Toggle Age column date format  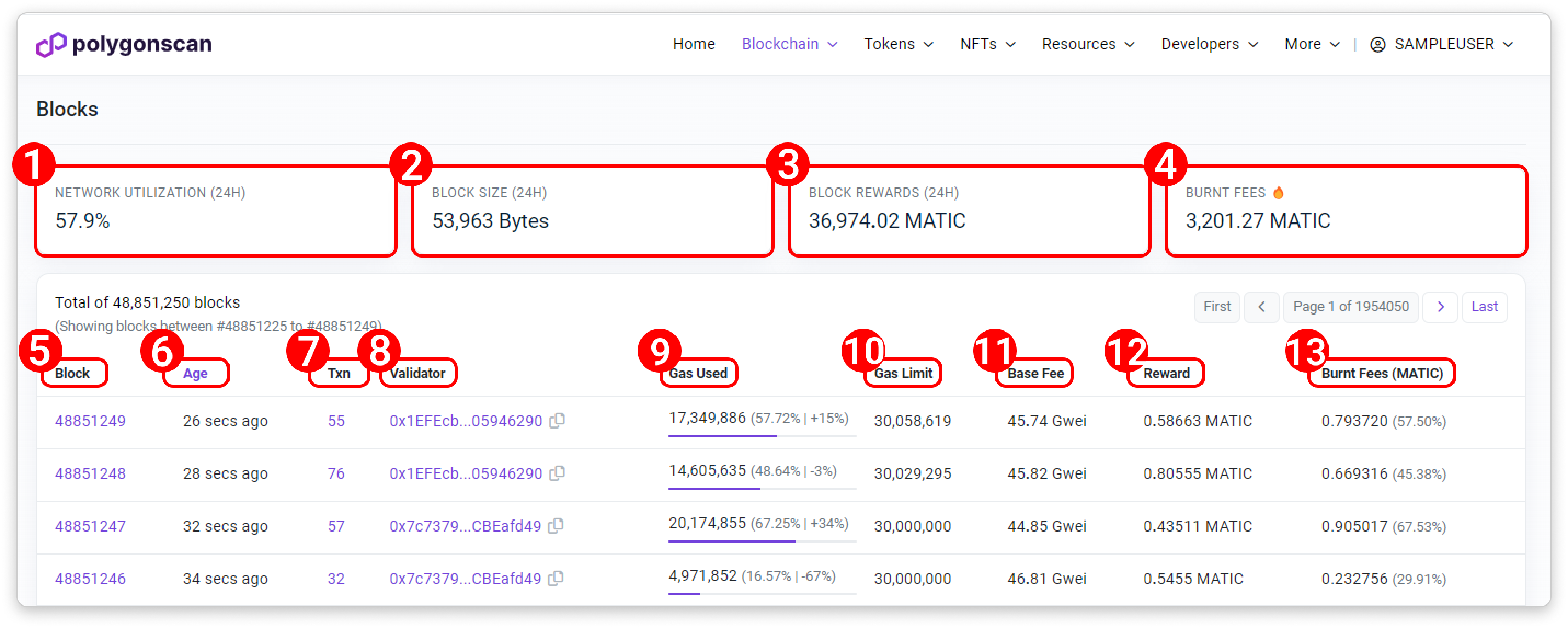point(195,373)
